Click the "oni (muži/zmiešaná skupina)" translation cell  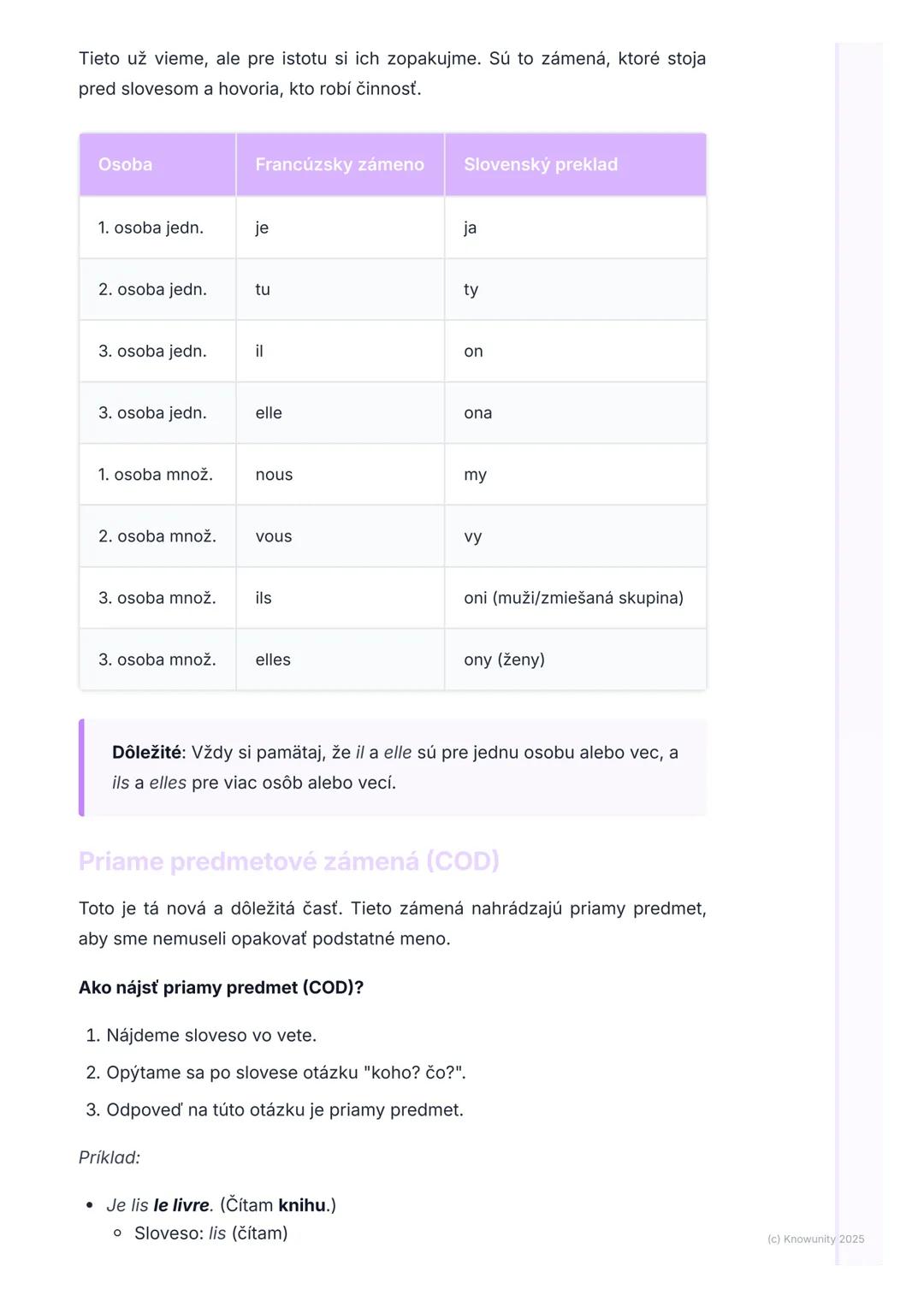[x=573, y=598]
